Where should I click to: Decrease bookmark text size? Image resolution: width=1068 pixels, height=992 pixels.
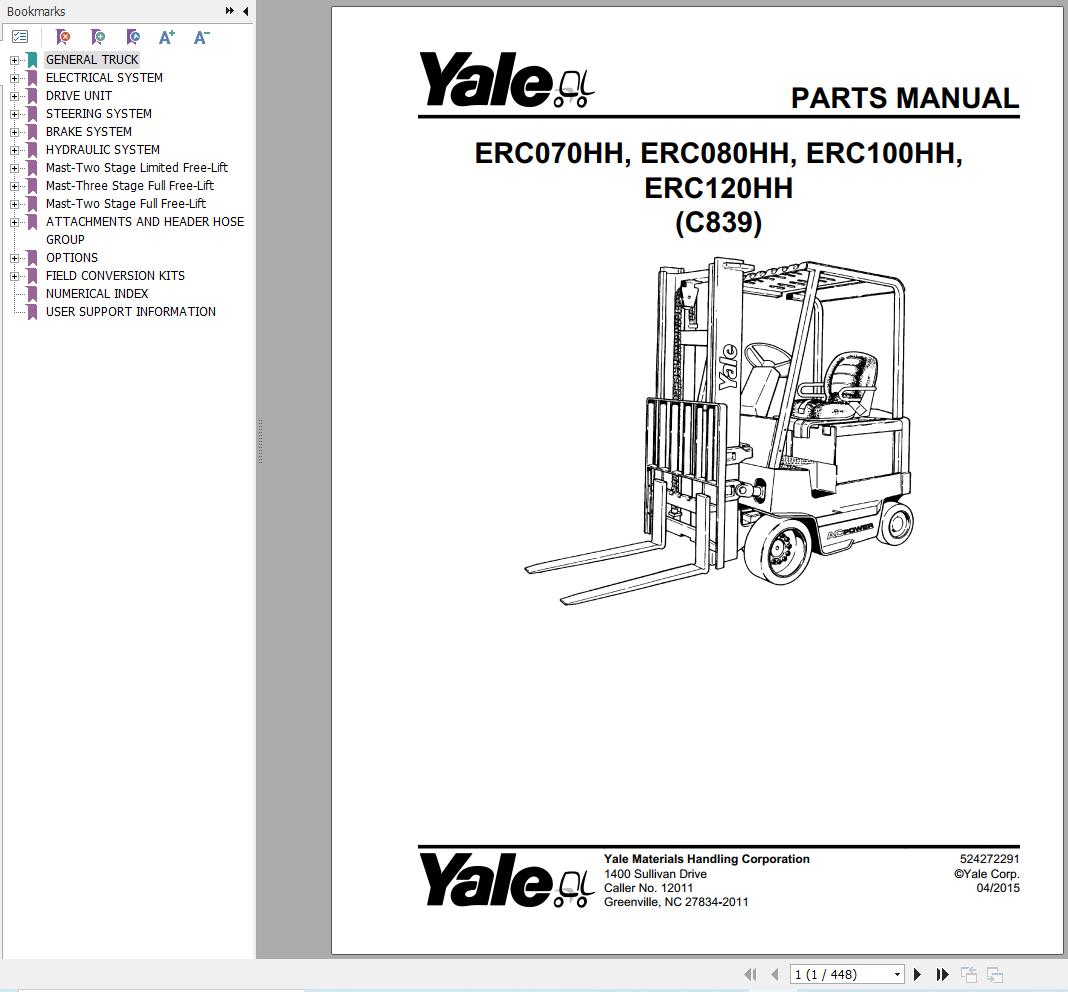(x=200, y=37)
